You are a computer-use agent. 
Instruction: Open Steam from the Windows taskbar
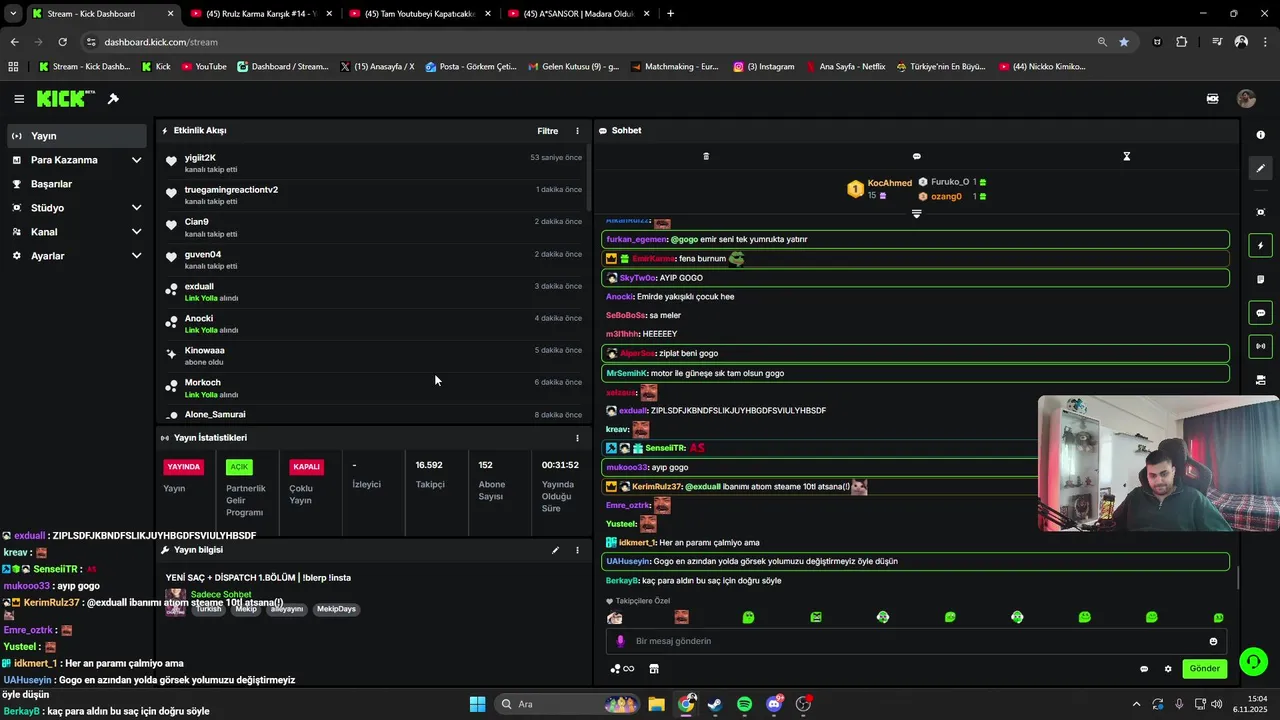pyautogui.click(x=715, y=704)
